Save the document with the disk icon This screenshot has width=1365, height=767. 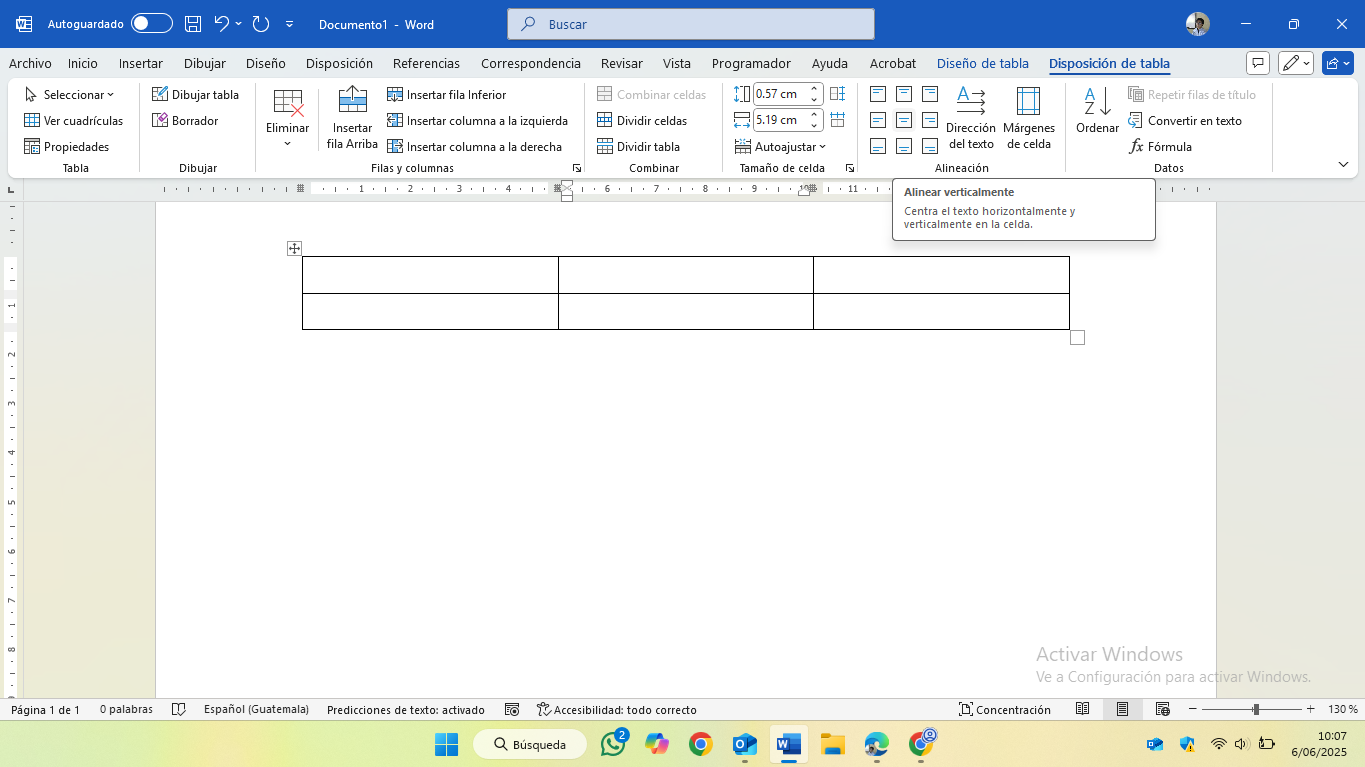click(x=193, y=24)
